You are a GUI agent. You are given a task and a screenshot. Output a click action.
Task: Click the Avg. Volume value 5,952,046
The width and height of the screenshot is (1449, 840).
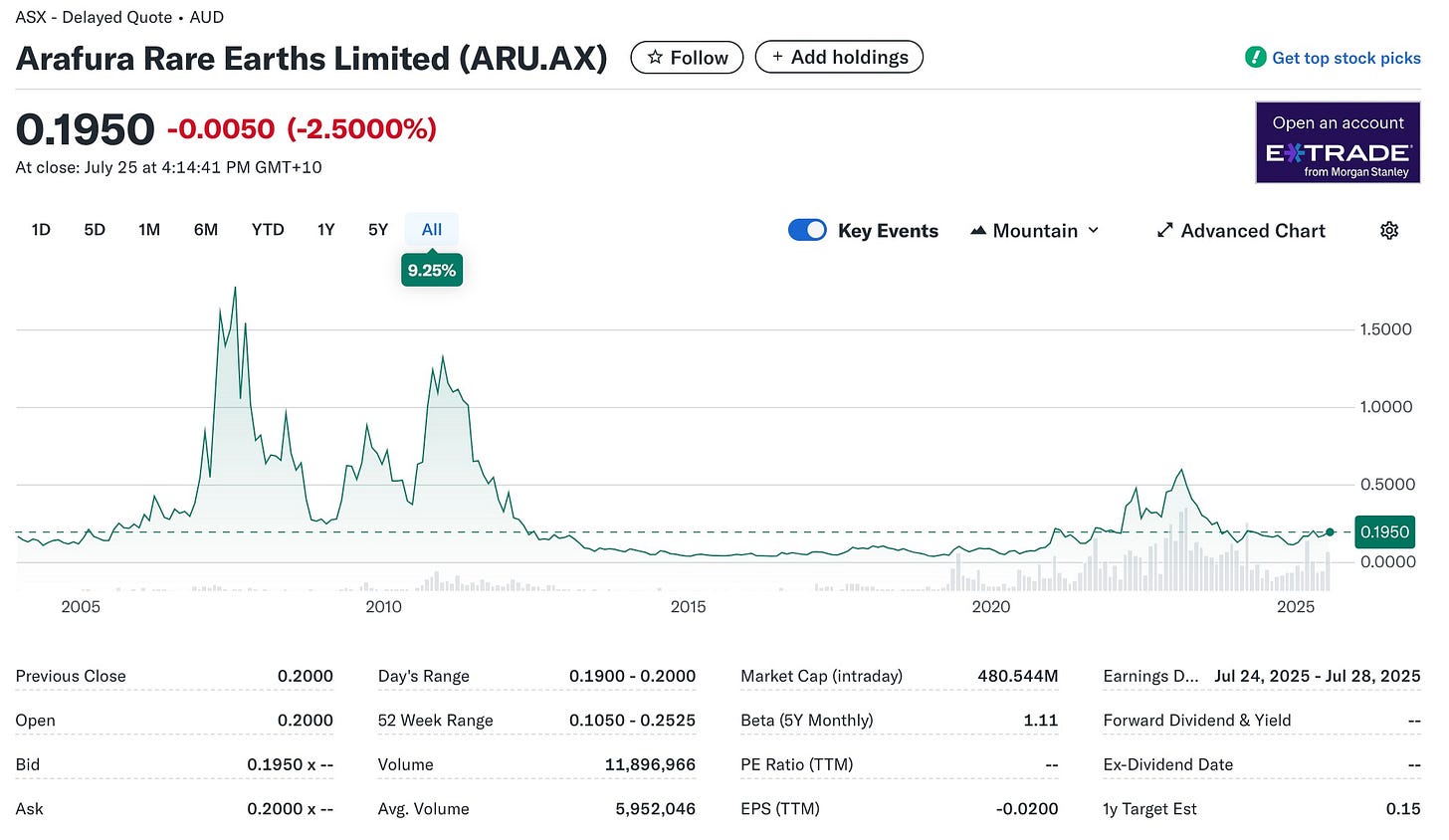[x=655, y=809]
